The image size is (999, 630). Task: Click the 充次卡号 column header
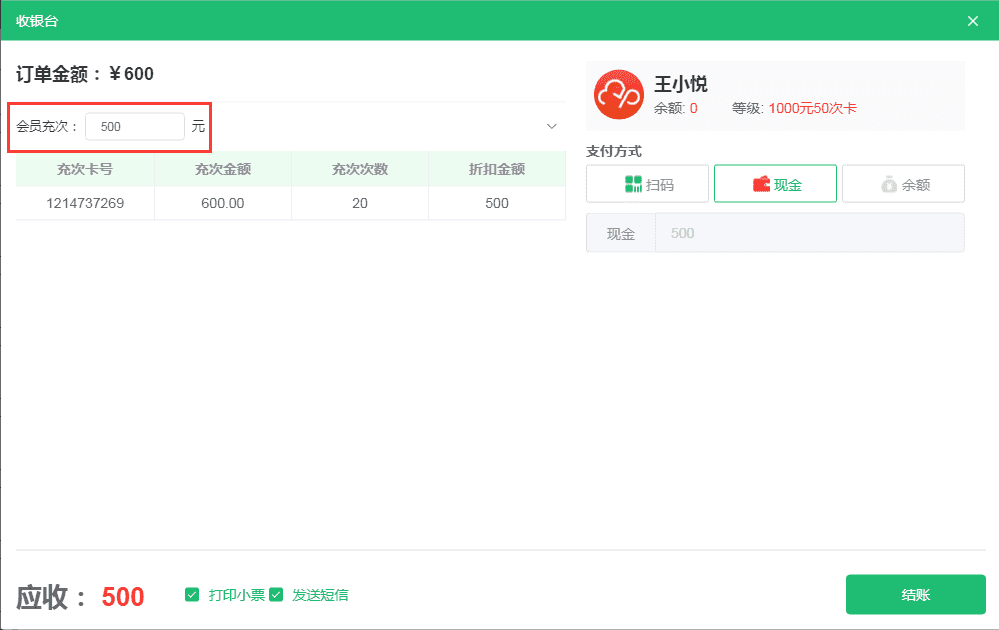point(85,169)
